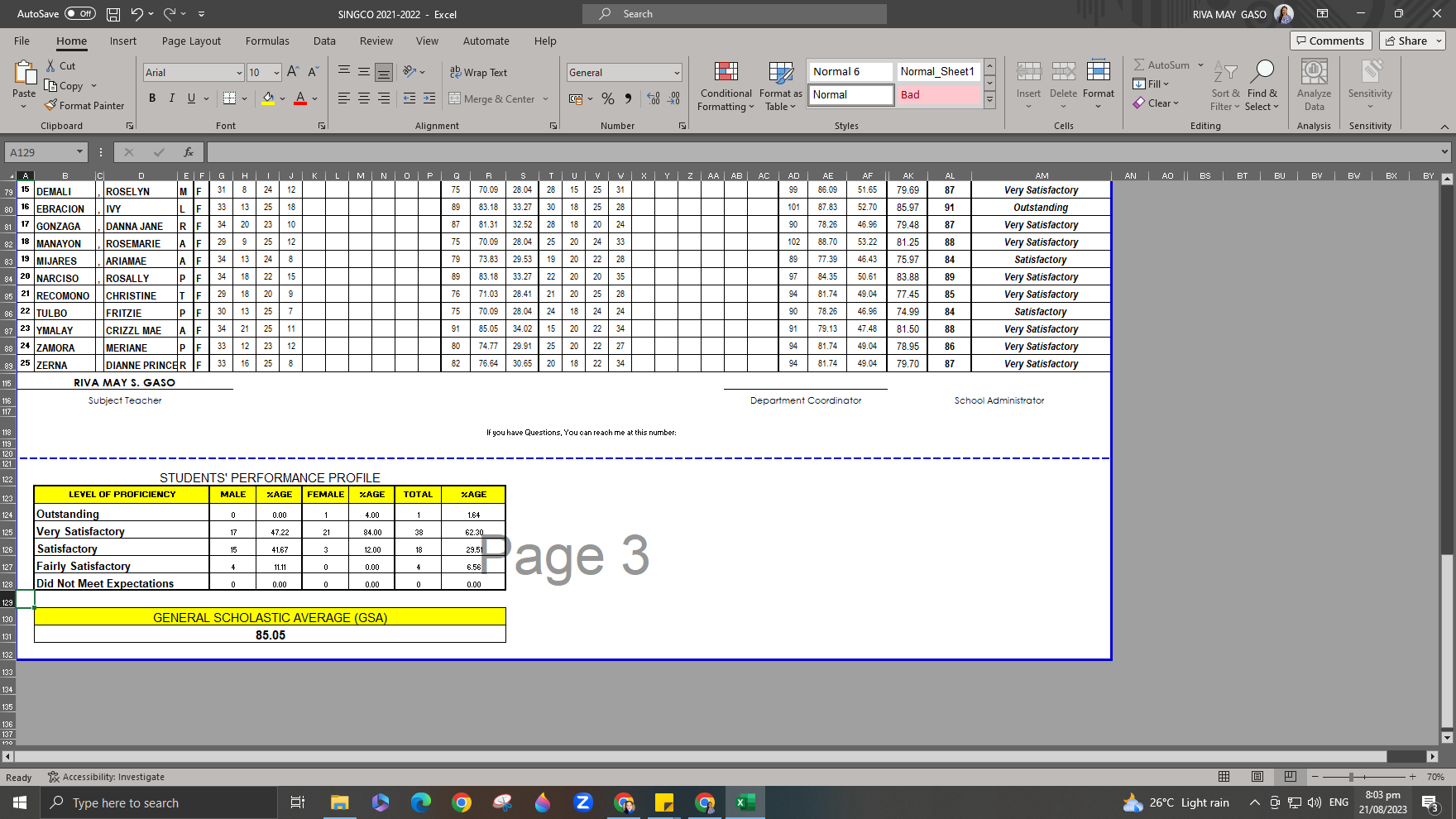Screen dimensions: 1456x819
Task: Click the Center align icon
Action: coord(364,98)
